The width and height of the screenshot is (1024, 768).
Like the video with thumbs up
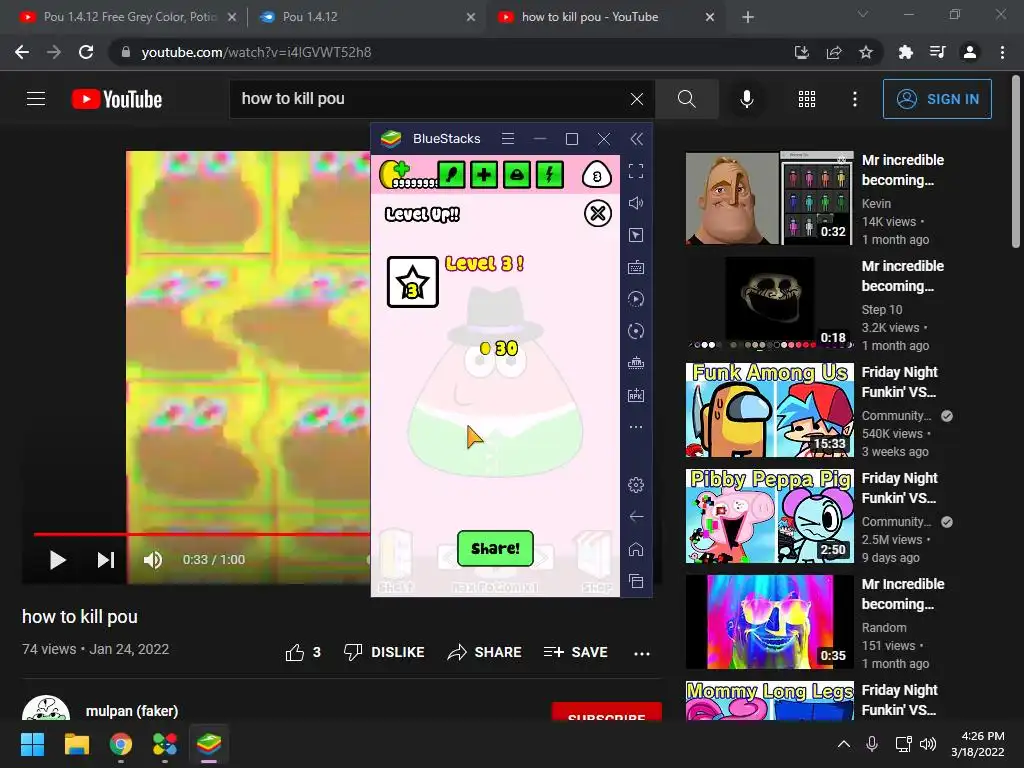pyautogui.click(x=303, y=652)
